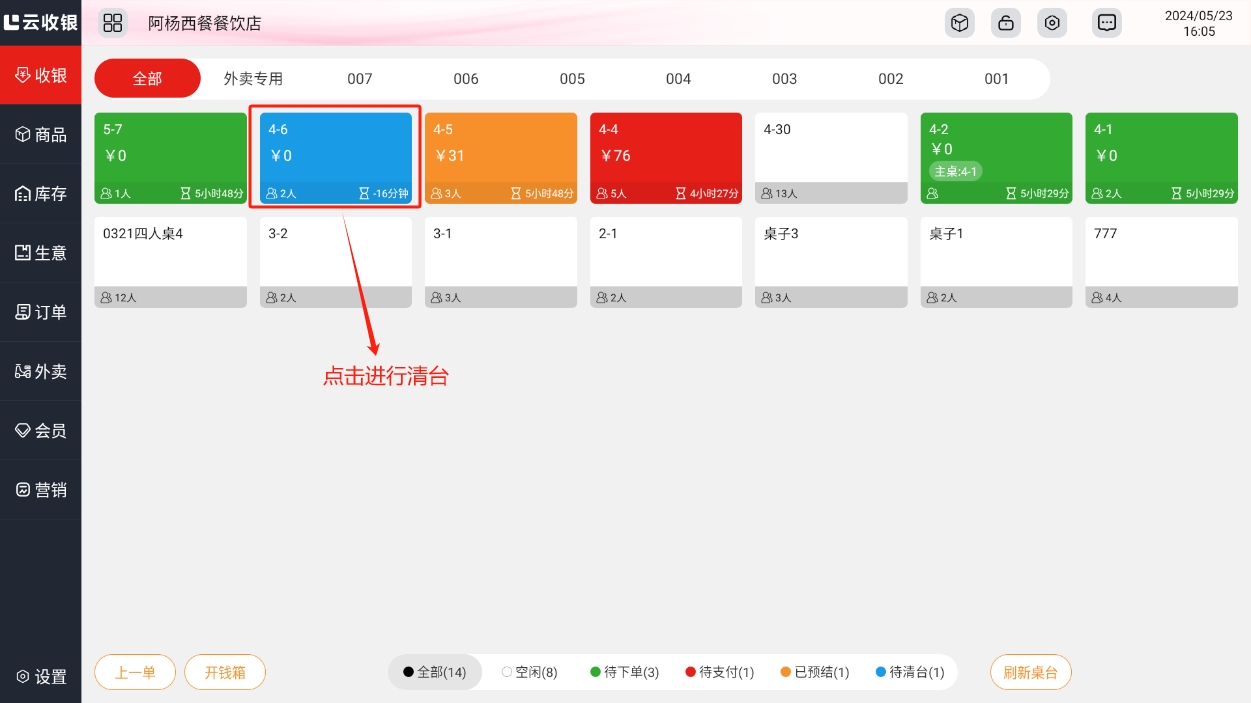Open the four-square grid menu icon
Image resolution: width=1251 pixels, height=703 pixels.
pos(113,23)
